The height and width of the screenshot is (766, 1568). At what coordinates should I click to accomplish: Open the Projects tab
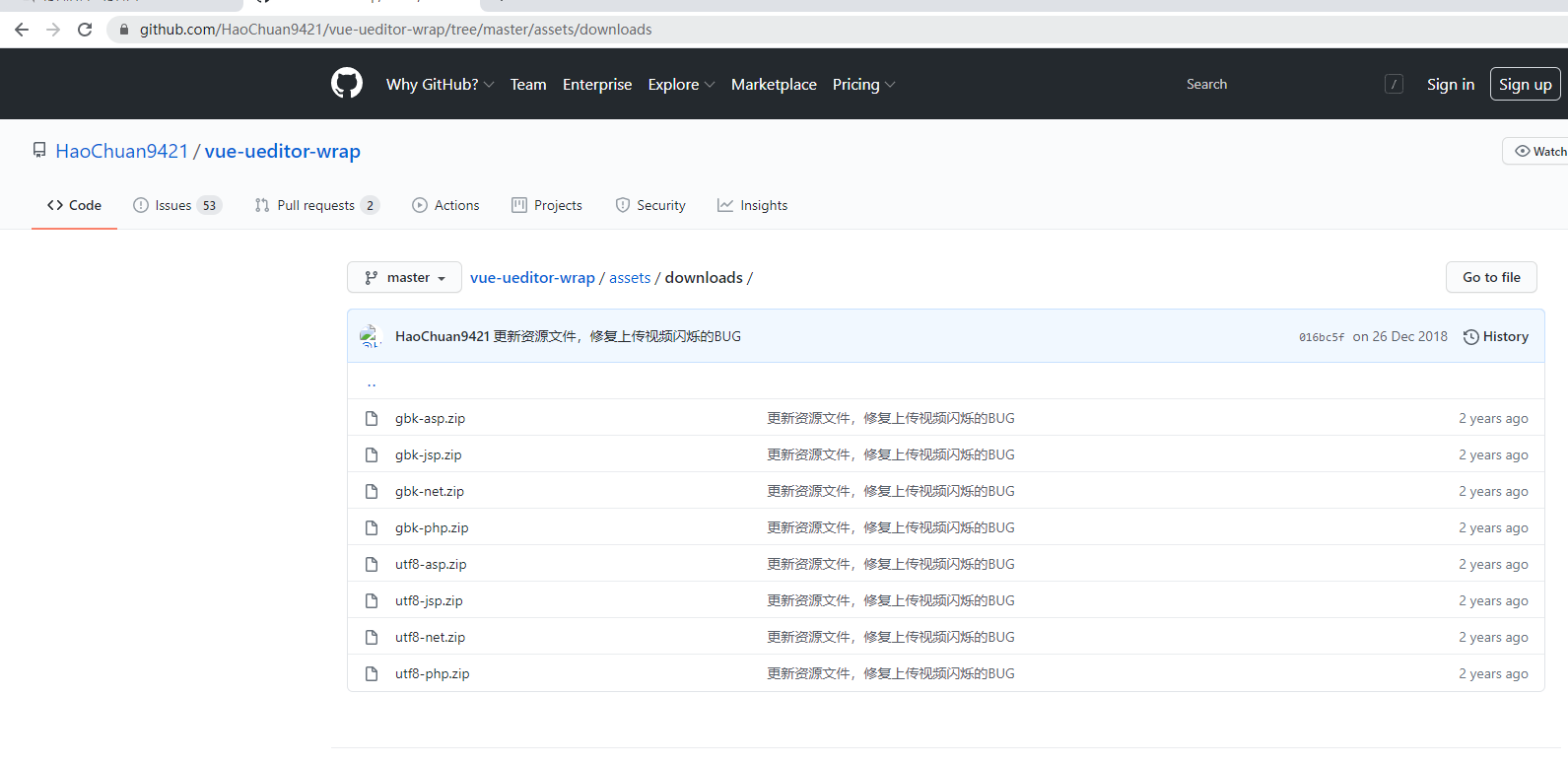[x=547, y=205]
